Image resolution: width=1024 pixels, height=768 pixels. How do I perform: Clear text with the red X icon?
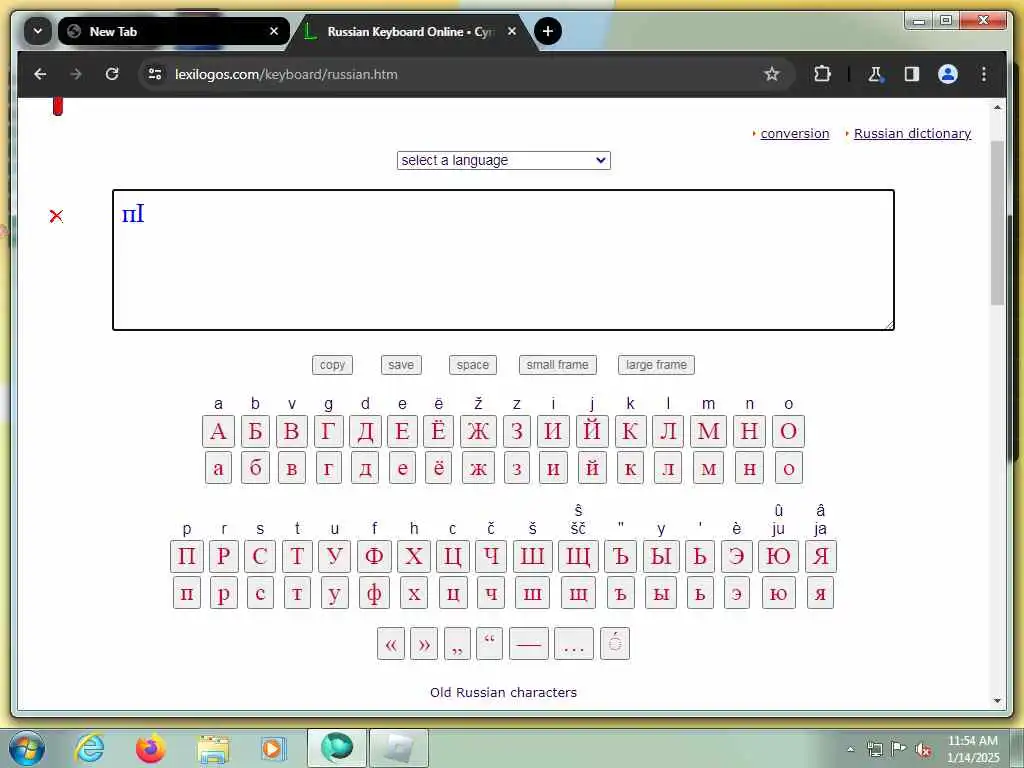pos(56,216)
